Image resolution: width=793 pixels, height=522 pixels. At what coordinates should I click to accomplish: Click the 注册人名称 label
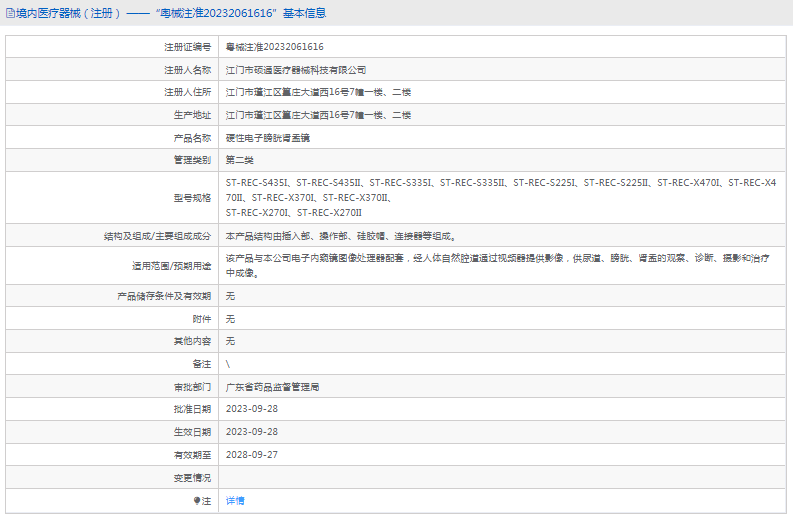coord(188,70)
